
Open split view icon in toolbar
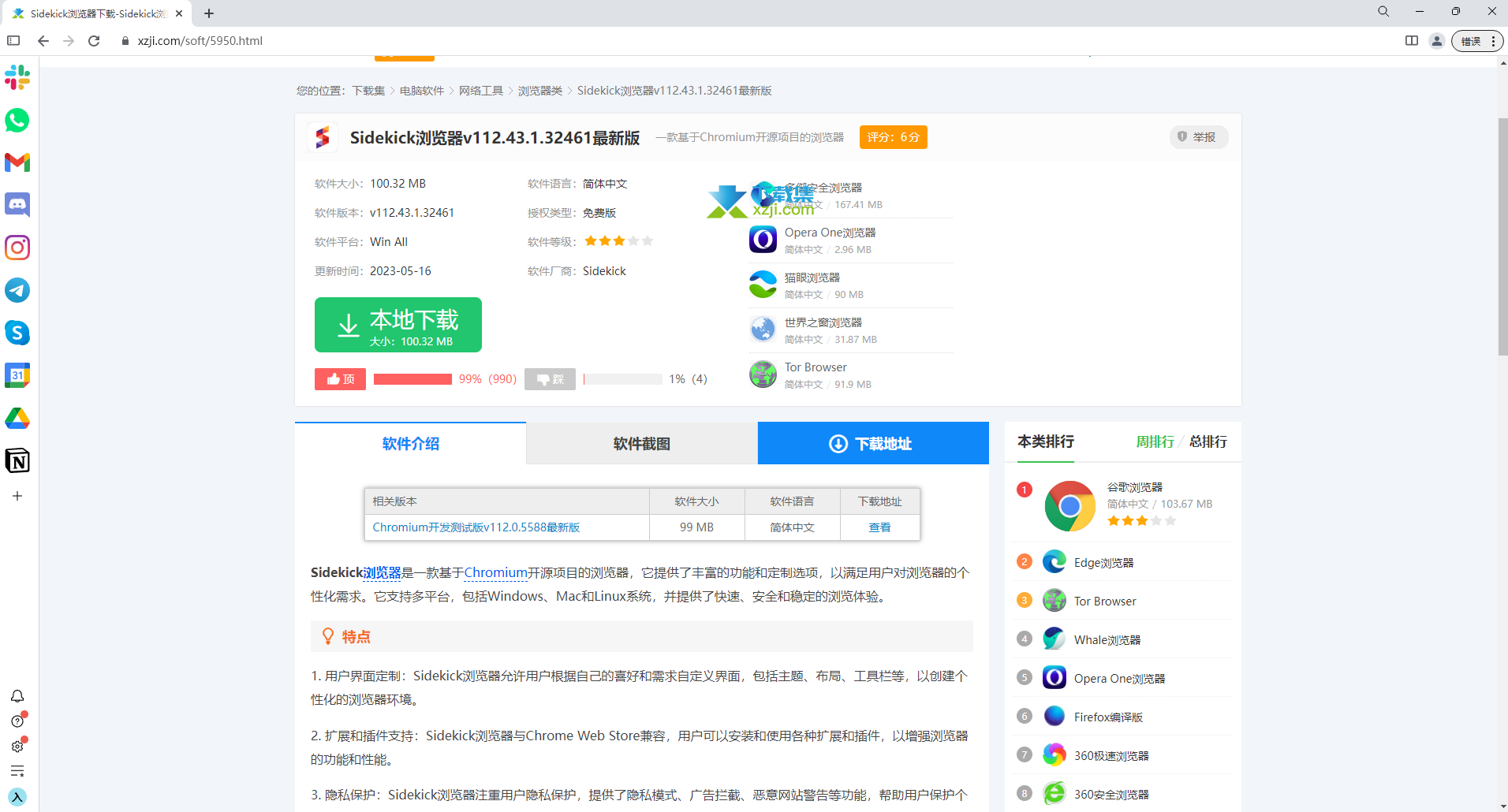[x=1412, y=41]
